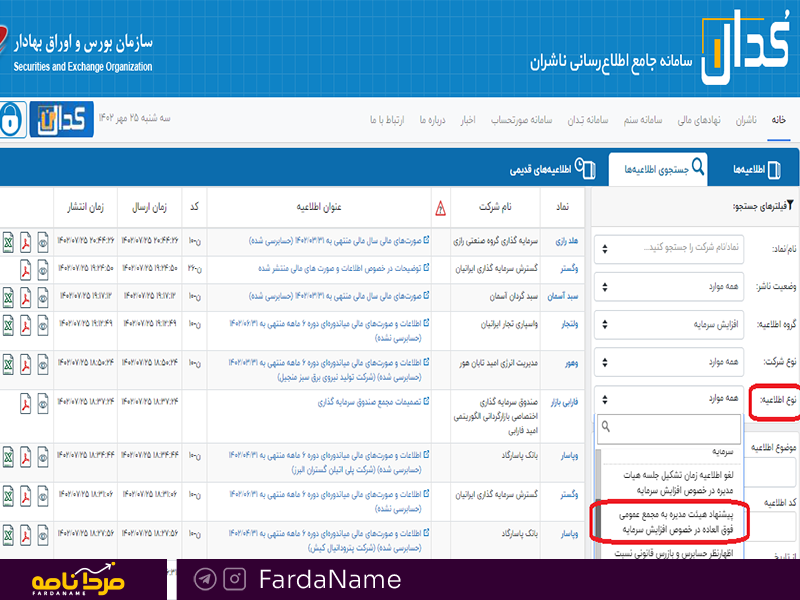Open the ولتجار symbol link

pyautogui.click(x=570, y=324)
